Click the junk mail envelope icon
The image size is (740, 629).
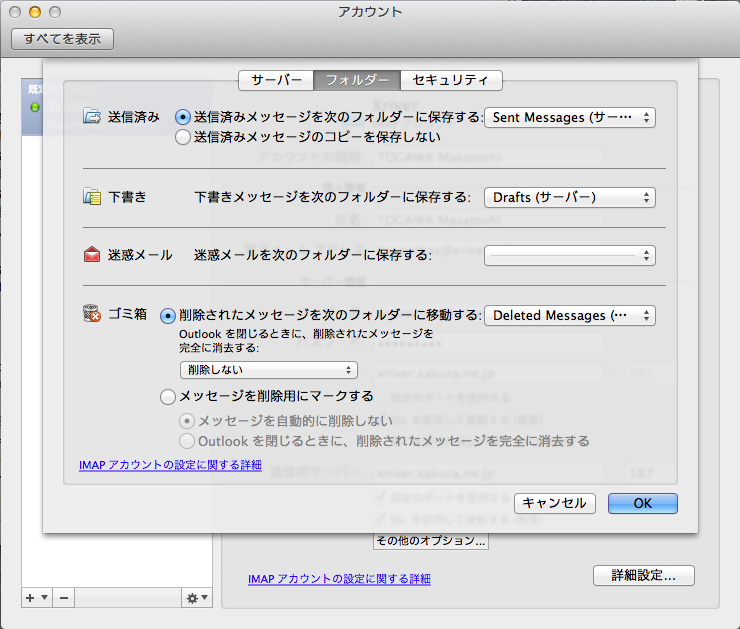(92, 255)
